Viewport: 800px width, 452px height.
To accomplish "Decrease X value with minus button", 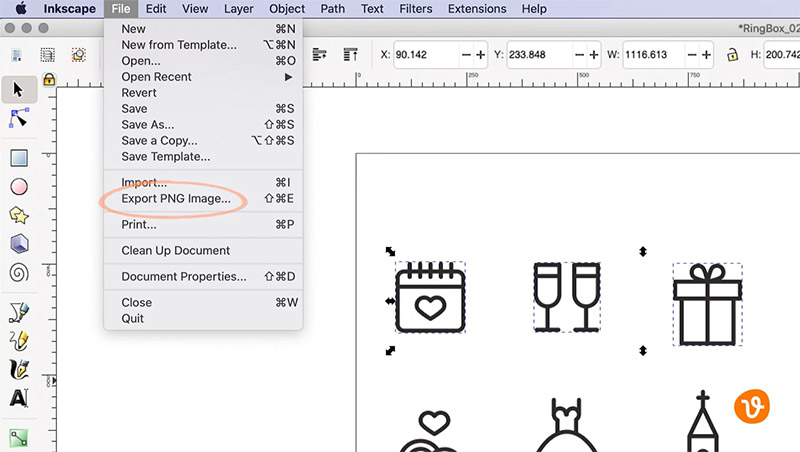I will tap(466, 54).
